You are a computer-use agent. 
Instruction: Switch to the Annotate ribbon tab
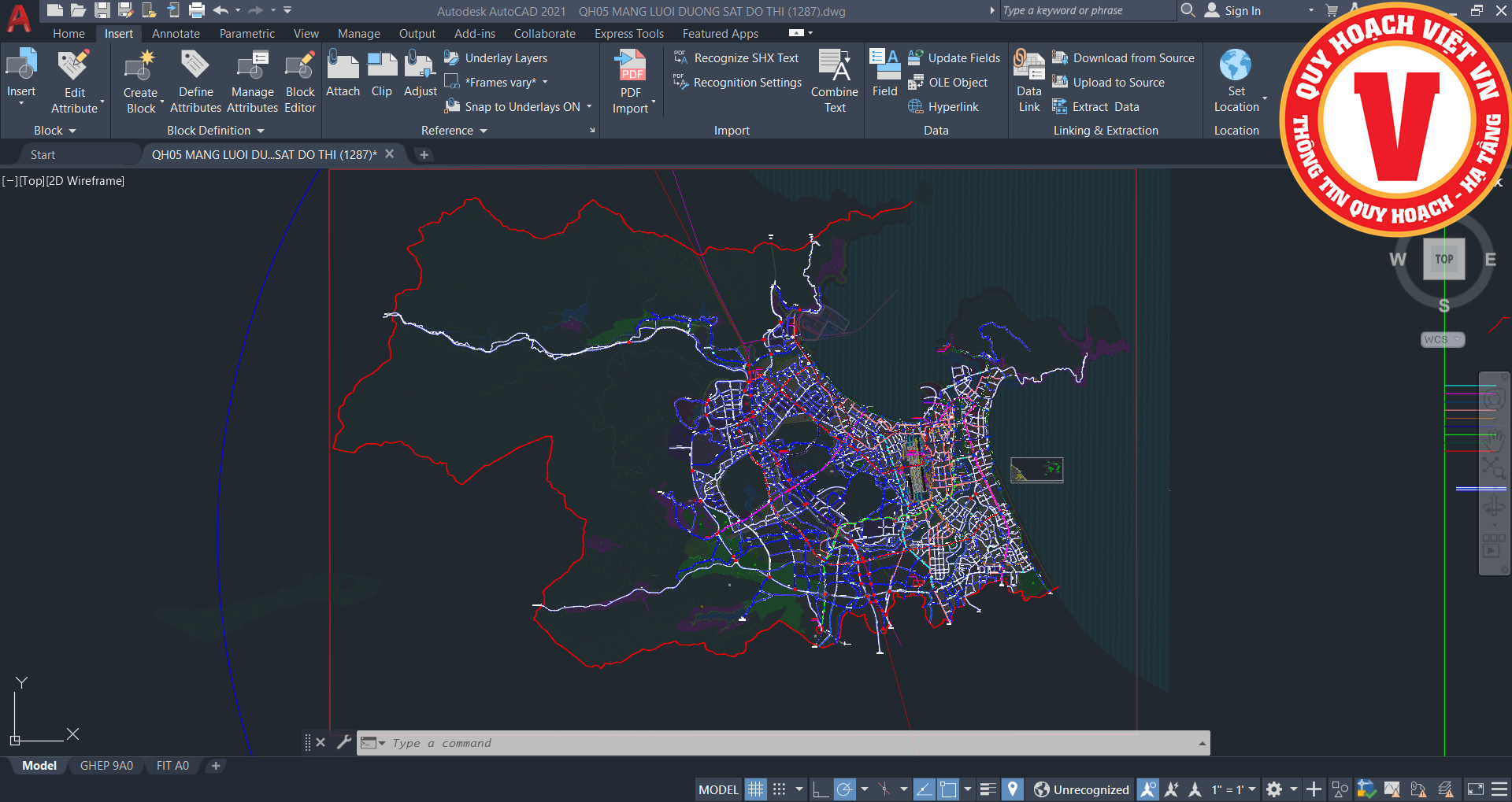176,34
